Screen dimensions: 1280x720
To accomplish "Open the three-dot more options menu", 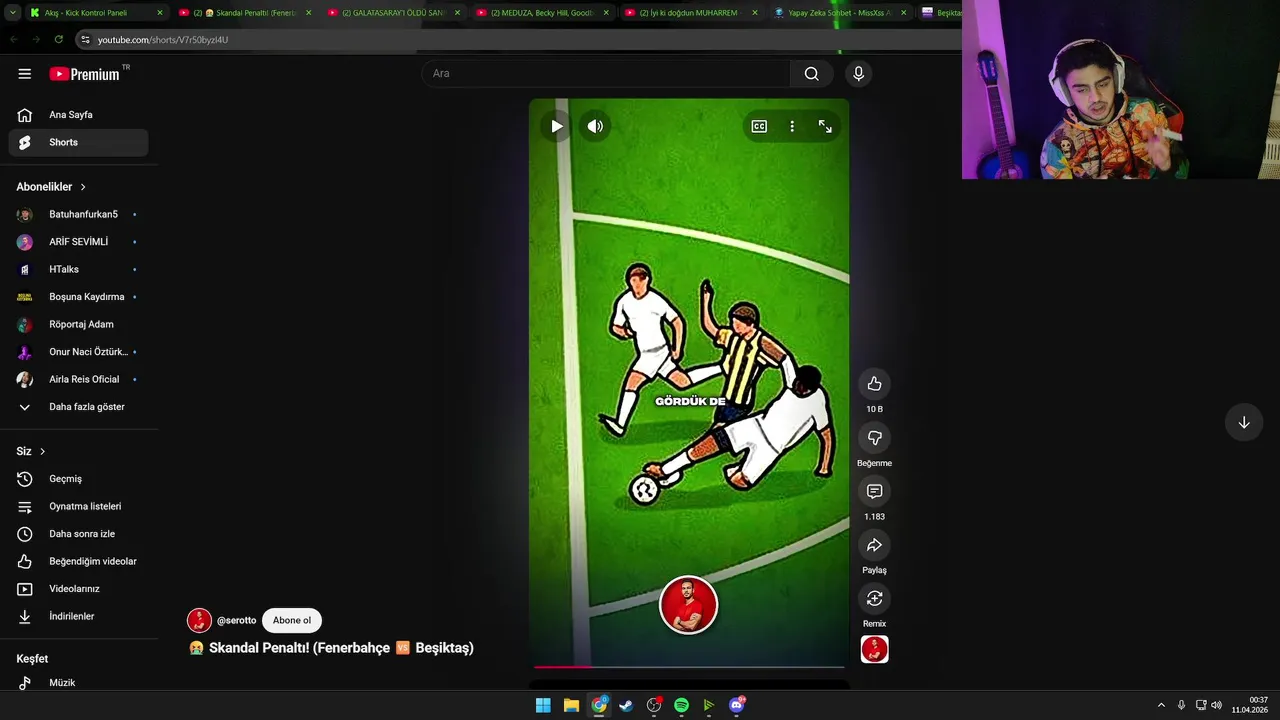I will click(792, 126).
